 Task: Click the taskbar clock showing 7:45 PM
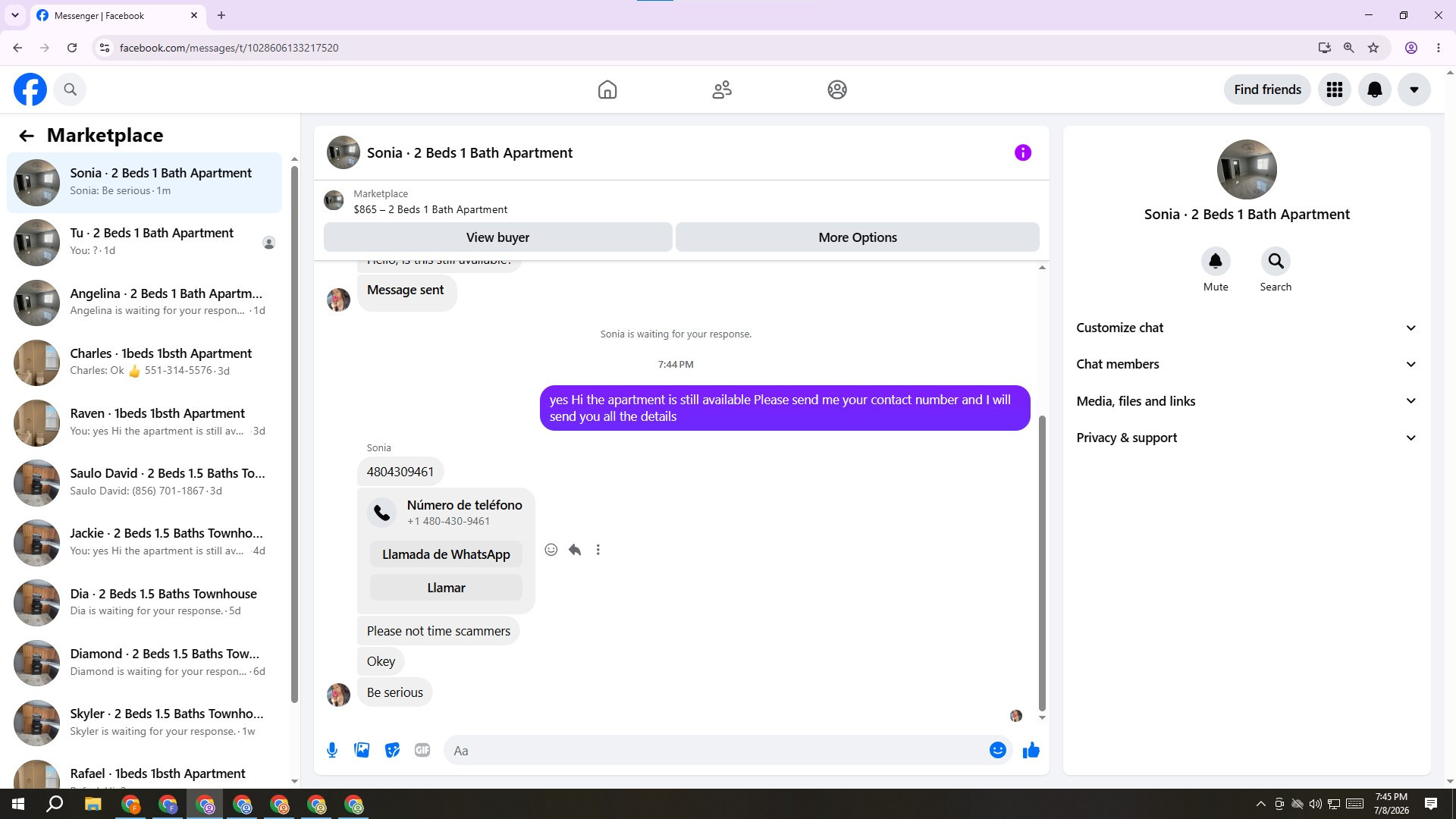pos(1391,804)
